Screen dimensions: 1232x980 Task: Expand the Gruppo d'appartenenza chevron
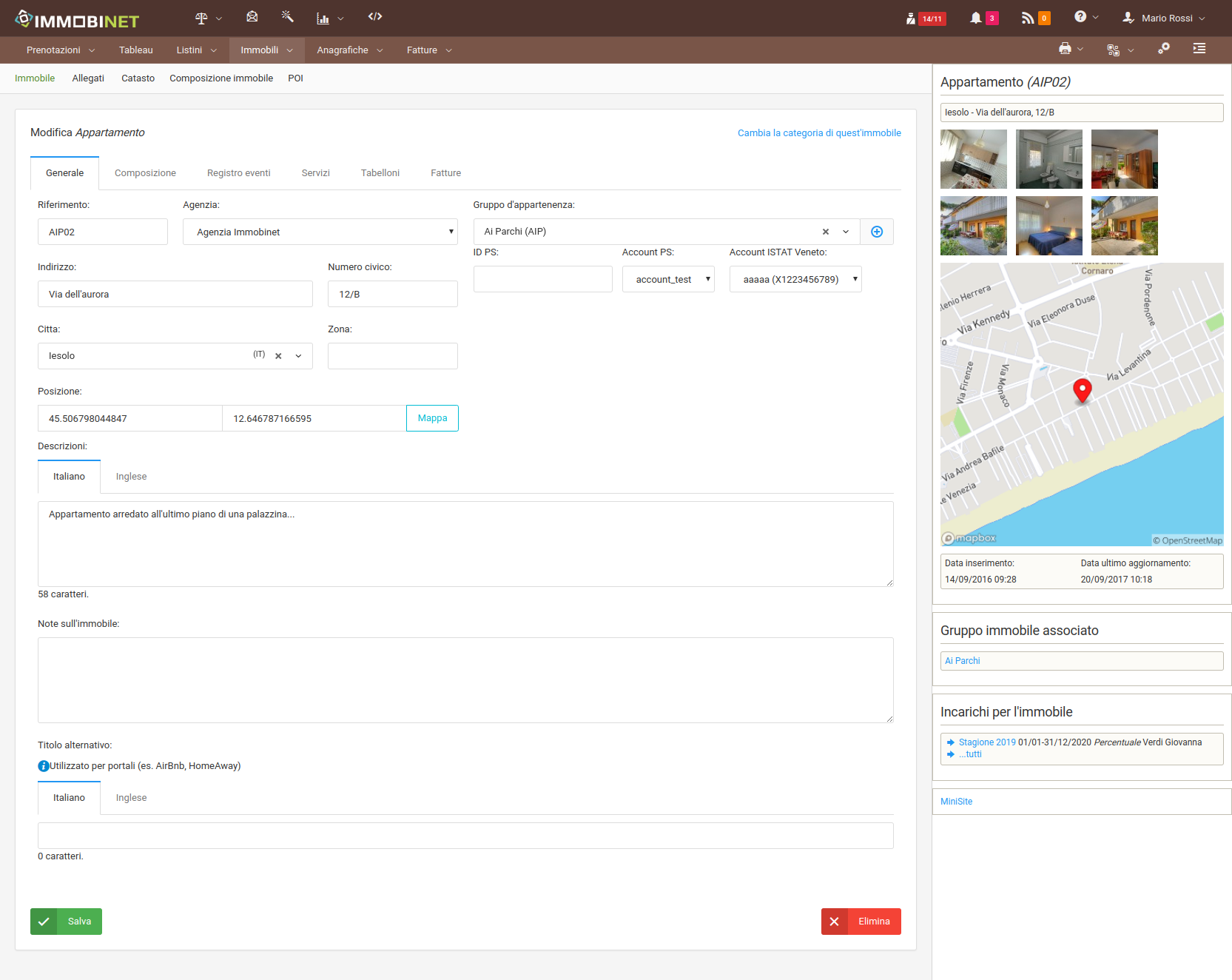[846, 232]
